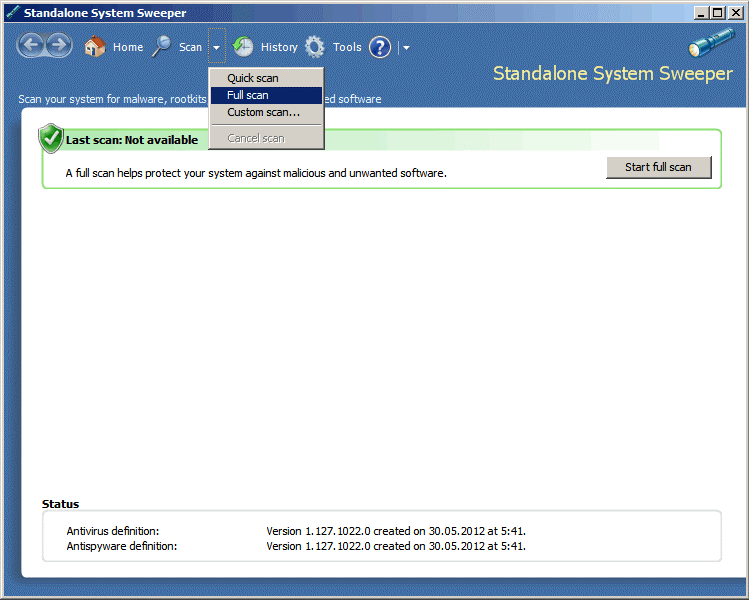Click the full scan description sentence

click(256, 173)
